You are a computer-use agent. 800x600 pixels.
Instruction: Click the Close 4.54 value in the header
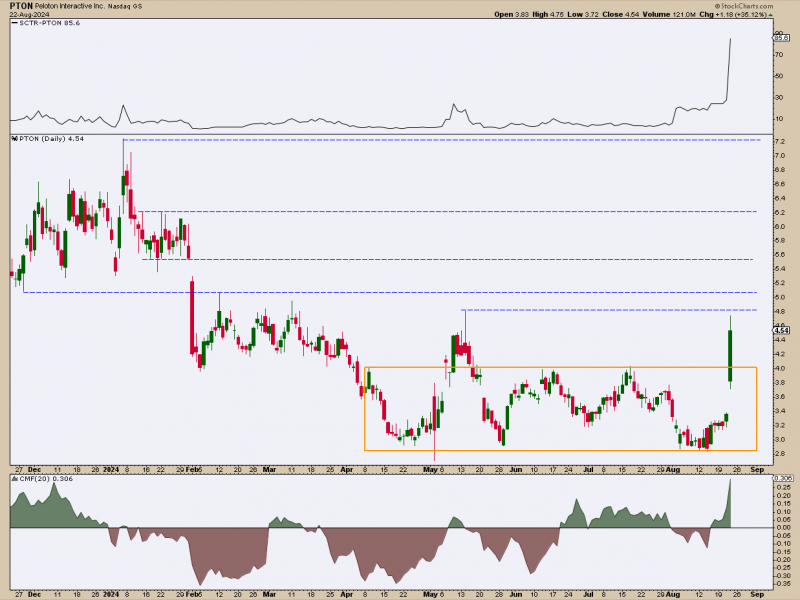coord(620,14)
